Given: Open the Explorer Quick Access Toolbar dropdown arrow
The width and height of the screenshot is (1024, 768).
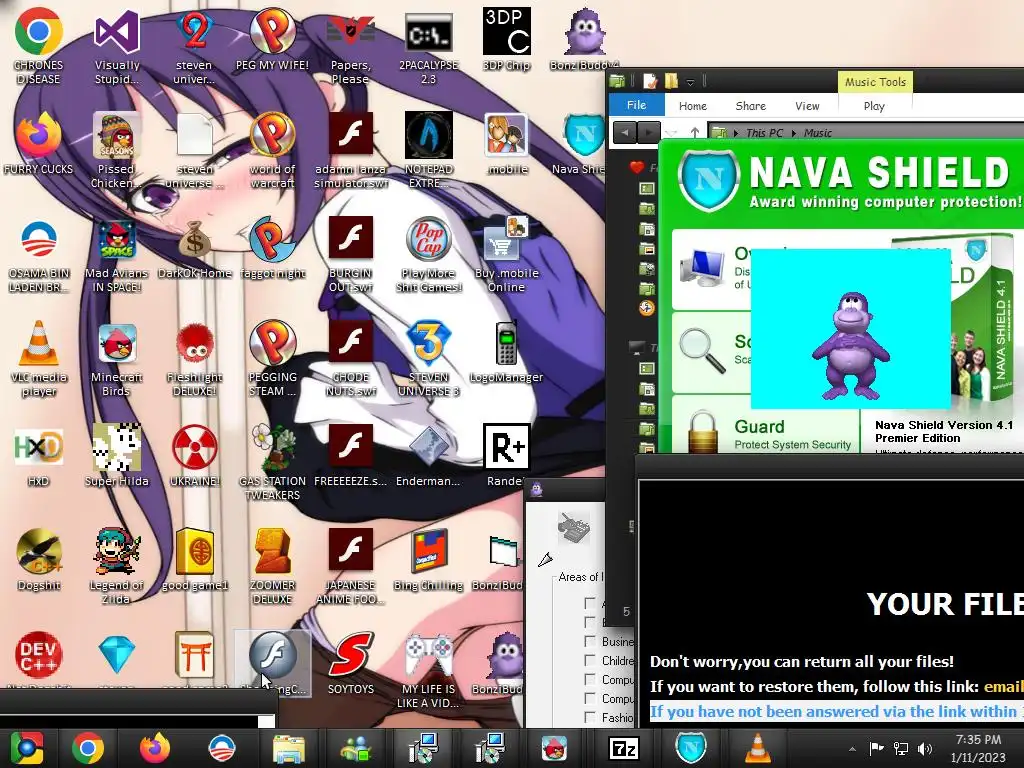Looking at the screenshot, I should (x=690, y=82).
